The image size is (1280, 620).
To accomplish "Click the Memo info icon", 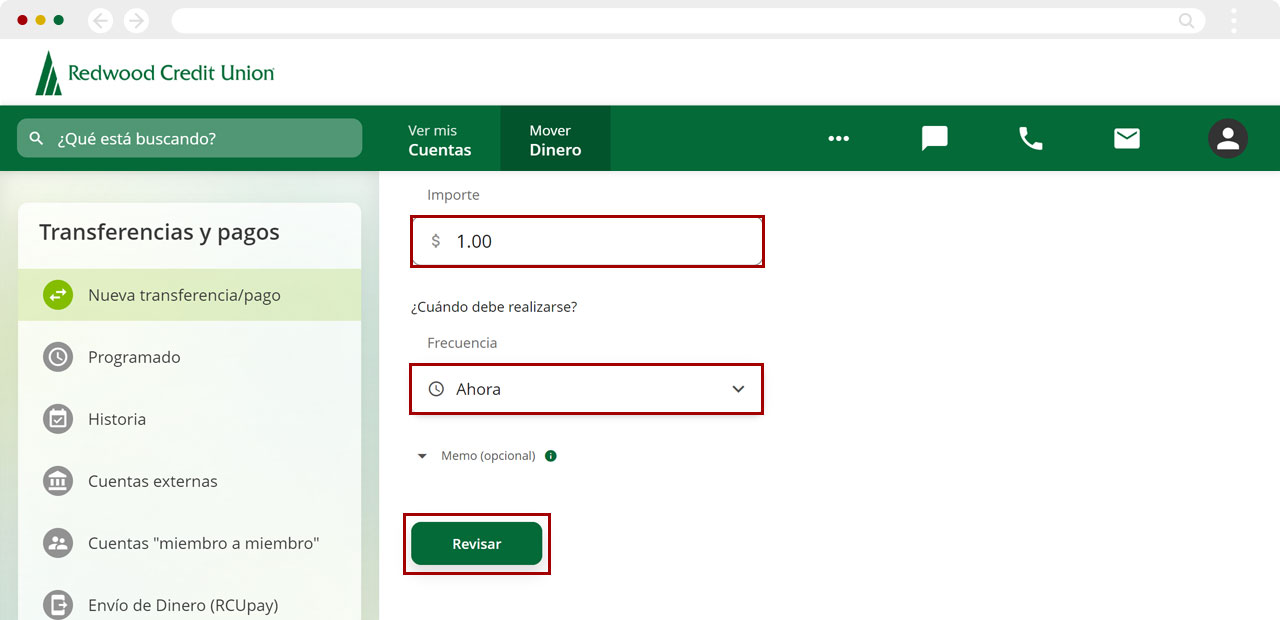I will coord(551,456).
